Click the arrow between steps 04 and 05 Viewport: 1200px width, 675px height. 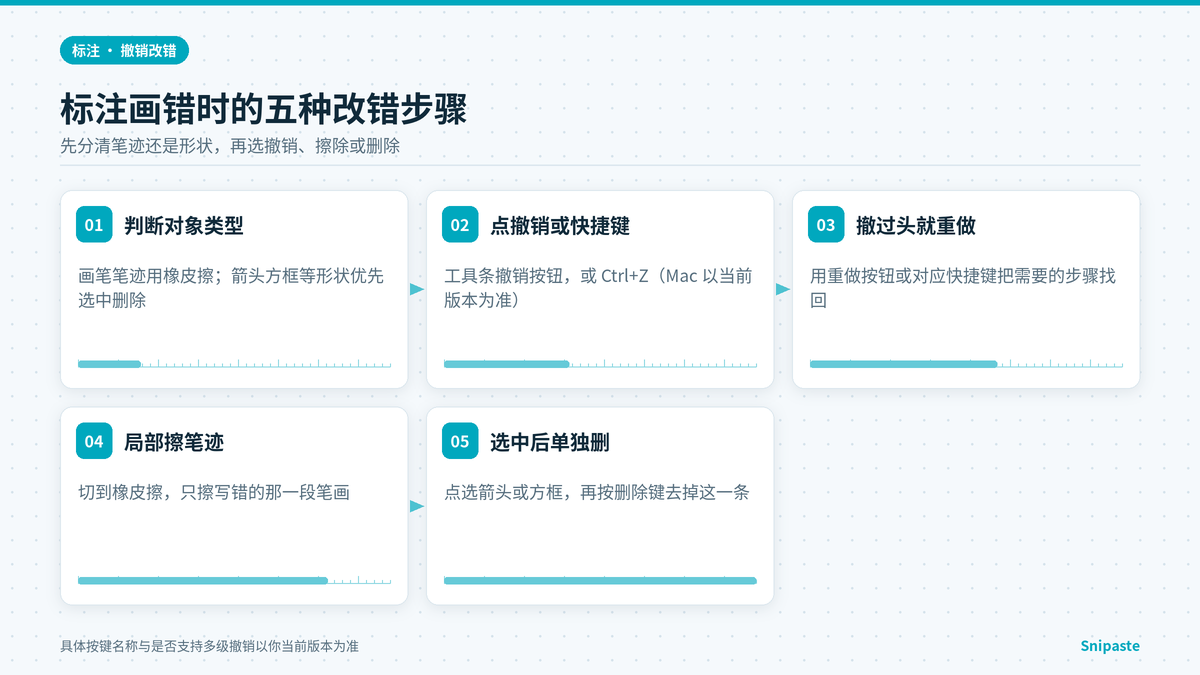(x=417, y=506)
